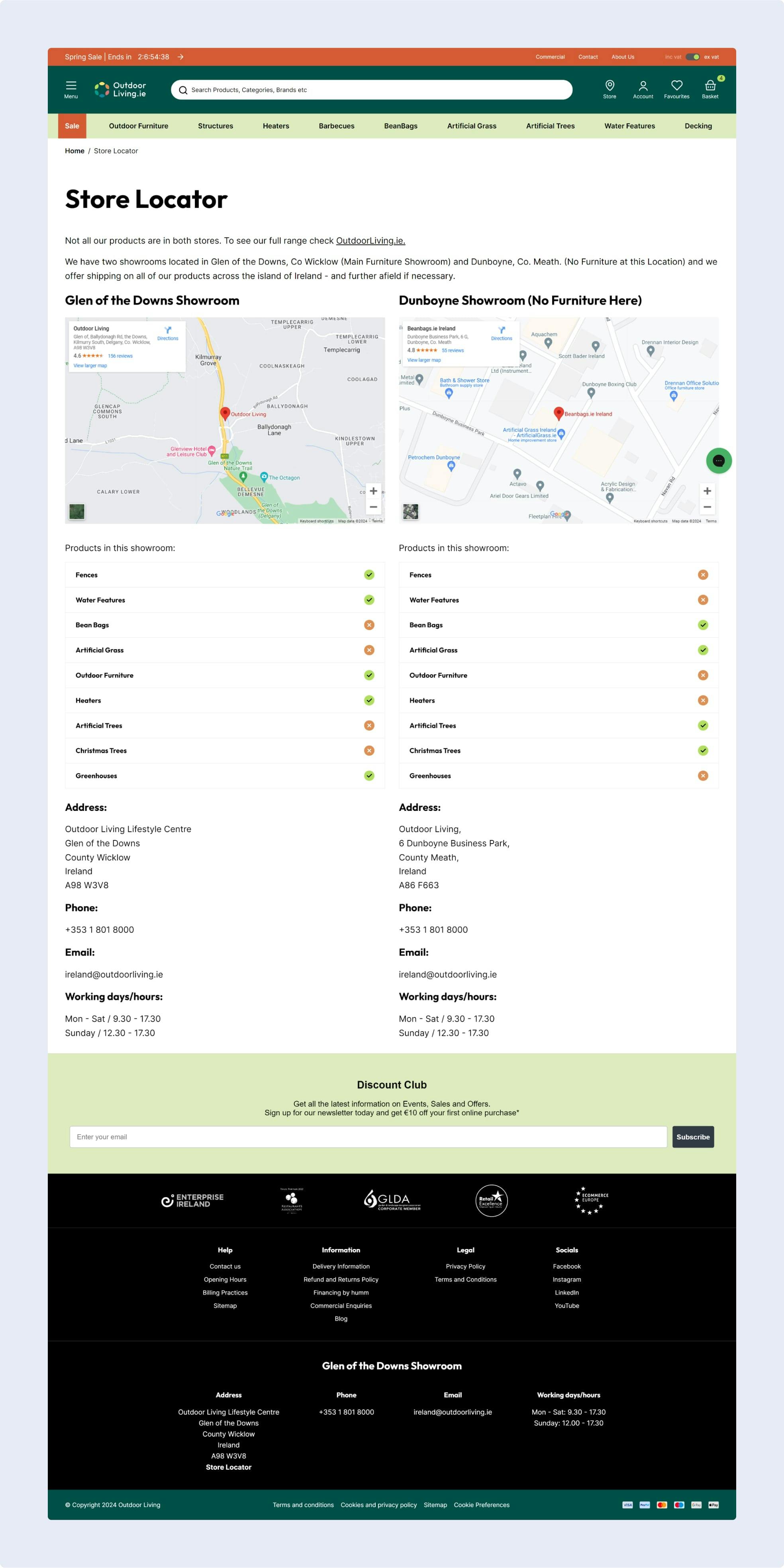Toggle the inc vat / ex vat switch

click(692, 57)
